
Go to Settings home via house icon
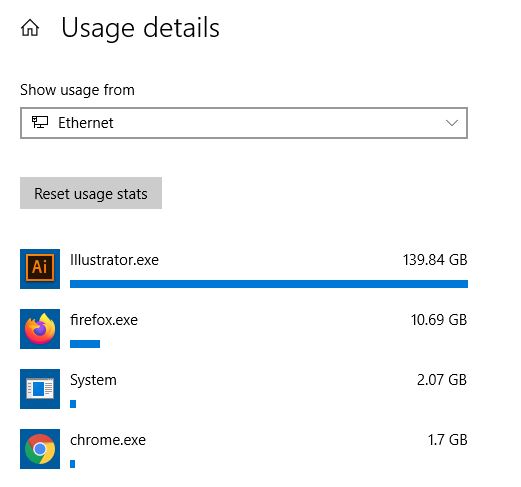[30, 28]
